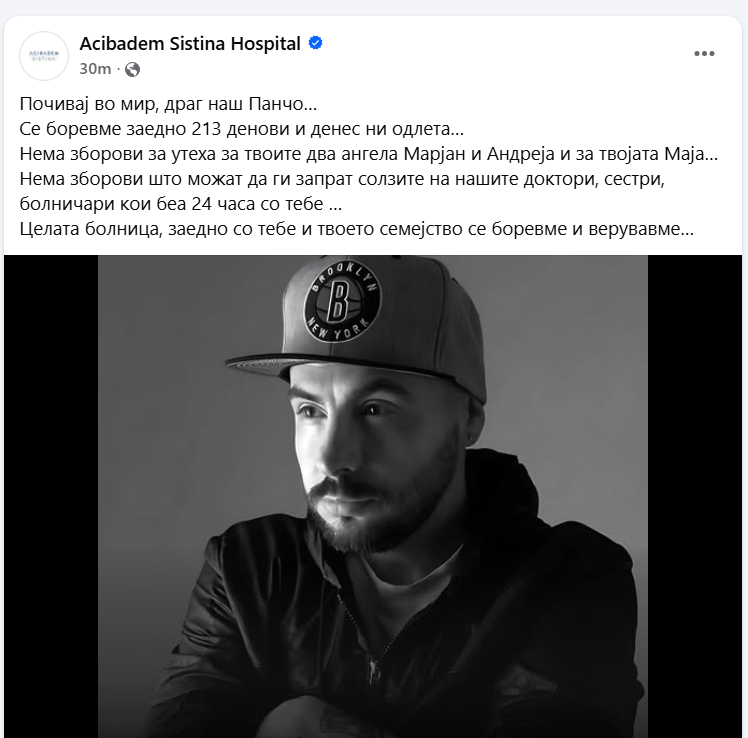Open the three-dot post options menu
Image resolution: width=748 pixels, height=738 pixels.
click(704, 53)
